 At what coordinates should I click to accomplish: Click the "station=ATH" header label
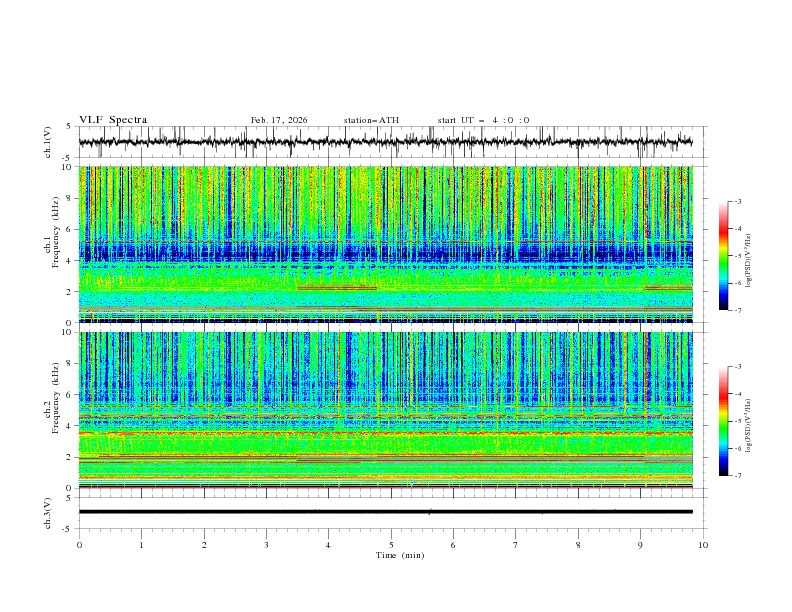tap(371, 120)
